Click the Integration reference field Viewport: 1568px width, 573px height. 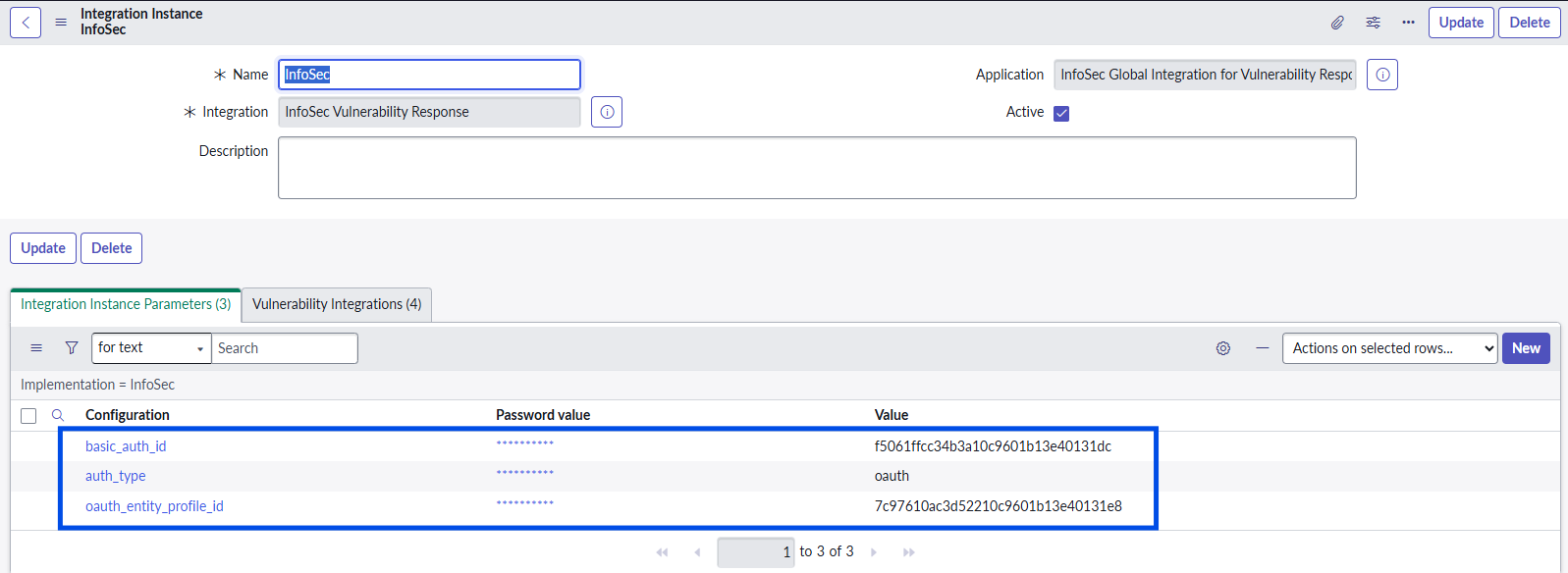pos(429,112)
